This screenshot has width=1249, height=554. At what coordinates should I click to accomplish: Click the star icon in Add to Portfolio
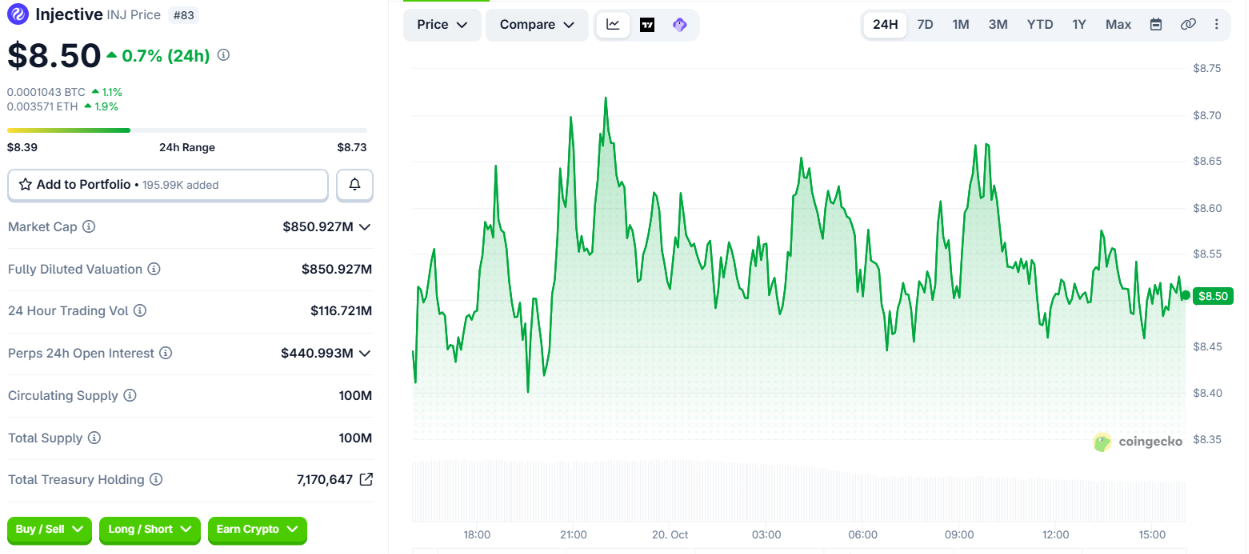coord(25,185)
